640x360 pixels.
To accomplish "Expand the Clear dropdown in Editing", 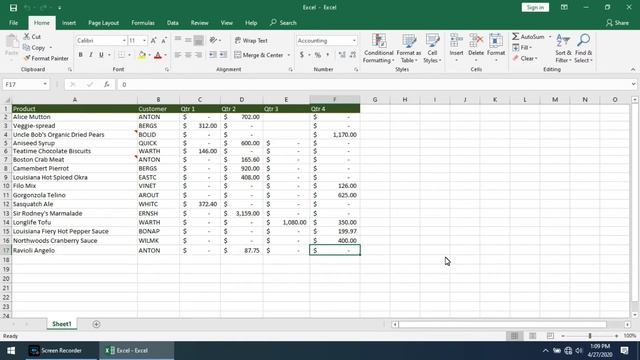I will click(x=536, y=58).
